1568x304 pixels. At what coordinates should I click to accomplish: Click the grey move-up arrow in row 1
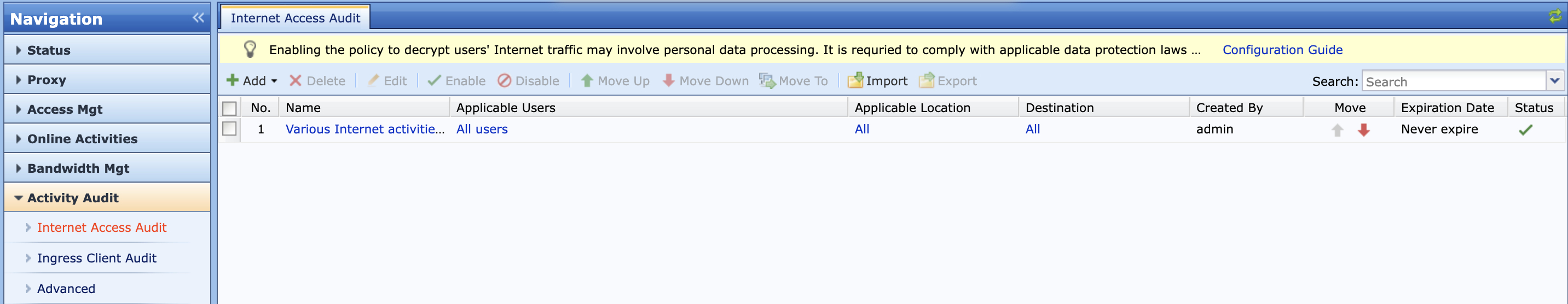coord(1337,130)
